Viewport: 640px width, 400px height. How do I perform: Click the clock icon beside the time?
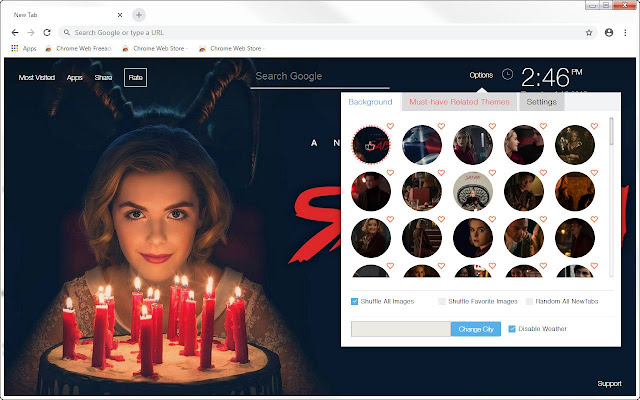point(507,74)
